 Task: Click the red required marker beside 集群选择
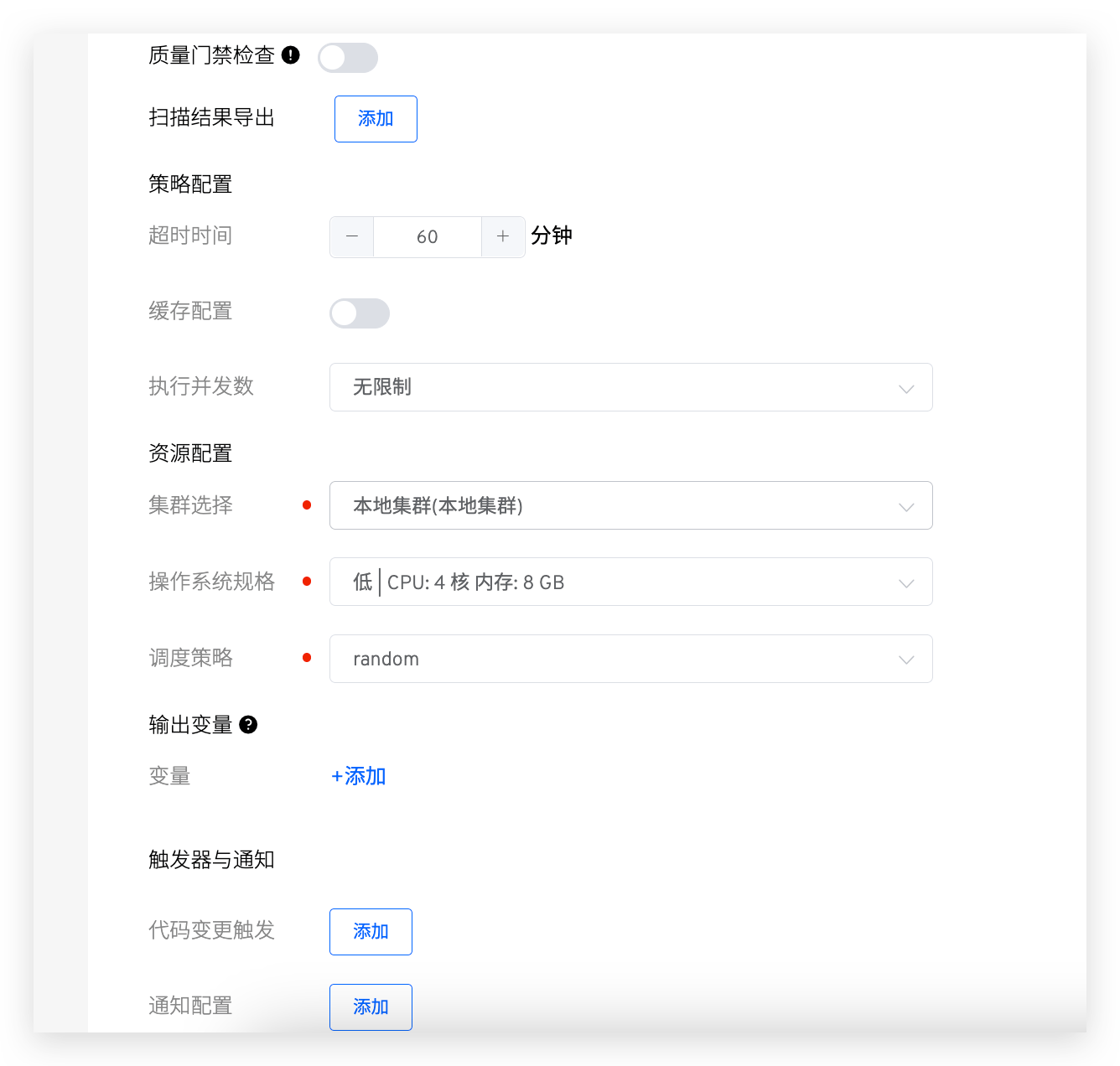point(308,505)
